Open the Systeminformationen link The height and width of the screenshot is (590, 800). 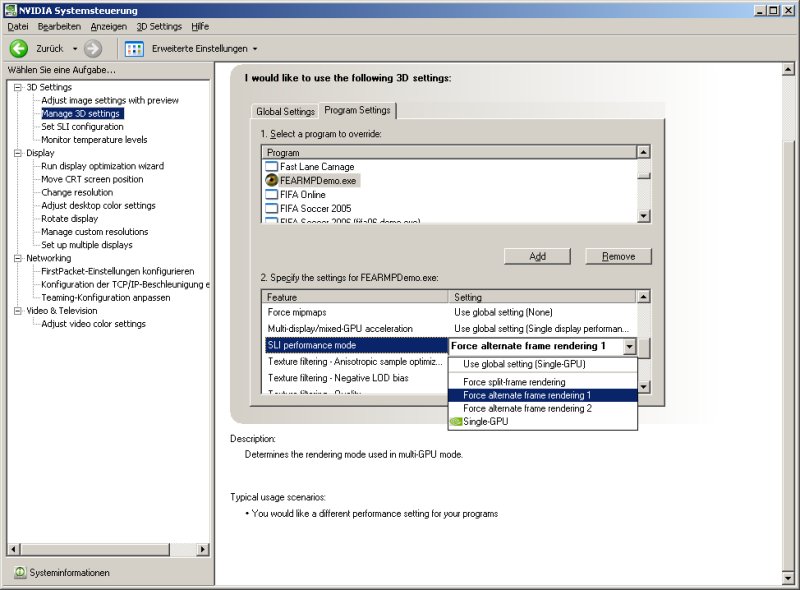pos(69,573)
